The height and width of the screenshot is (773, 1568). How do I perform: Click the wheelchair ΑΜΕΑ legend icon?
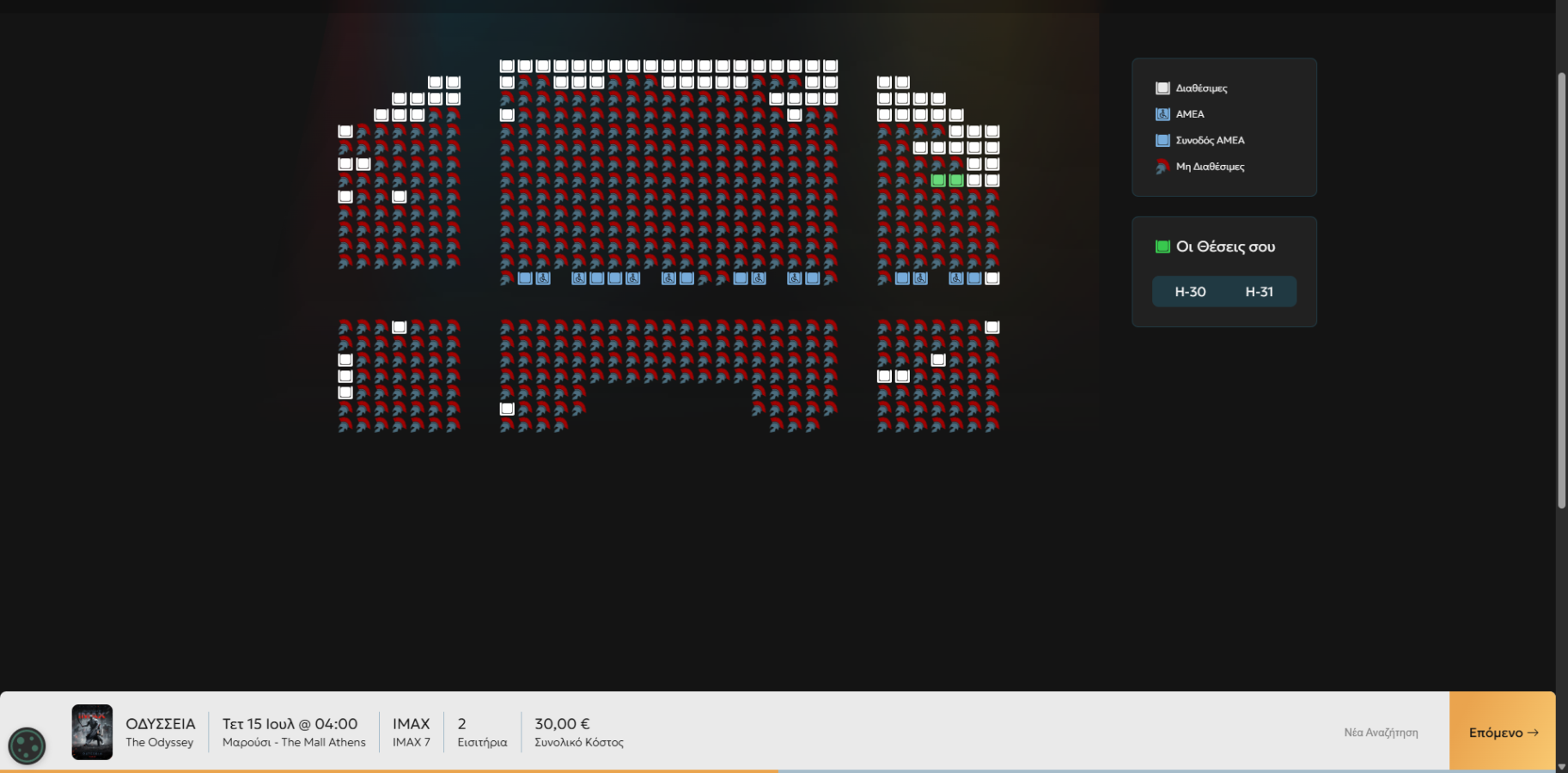click(1162, 114)
